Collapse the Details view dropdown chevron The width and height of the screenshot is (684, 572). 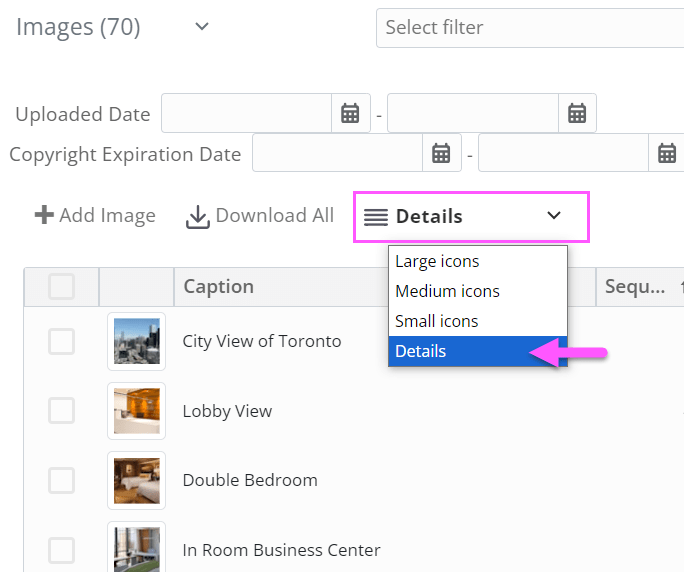[x=554, y=216]
